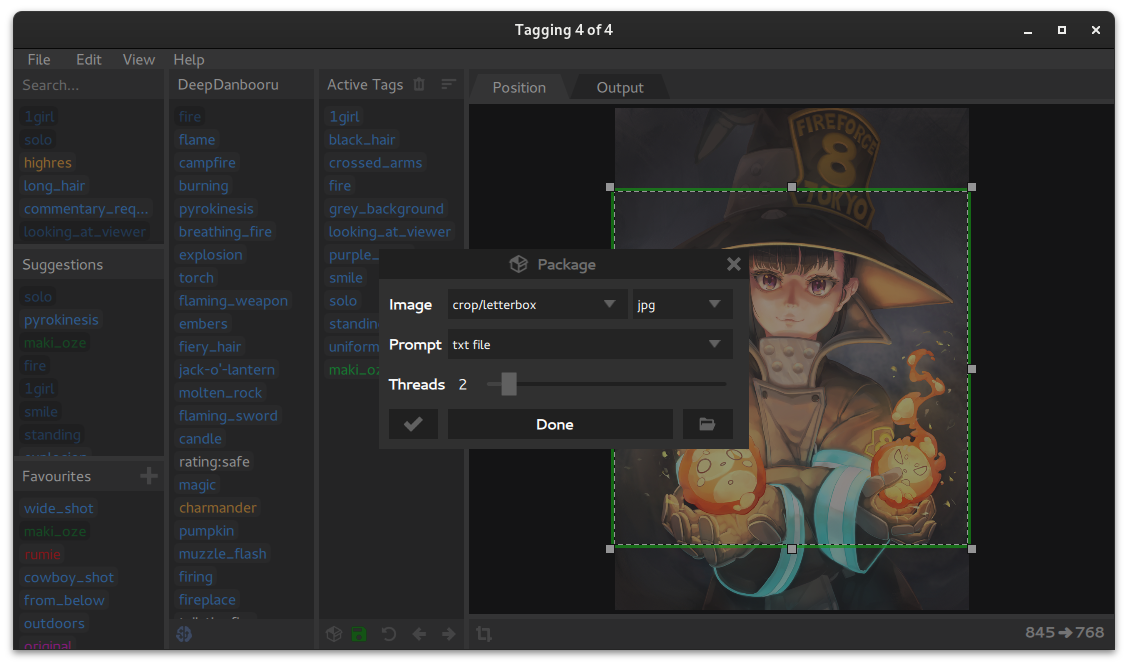Click the campfire tag
Image resolution: width=1128 pixels, height=666 pixels.
(207, 163)
